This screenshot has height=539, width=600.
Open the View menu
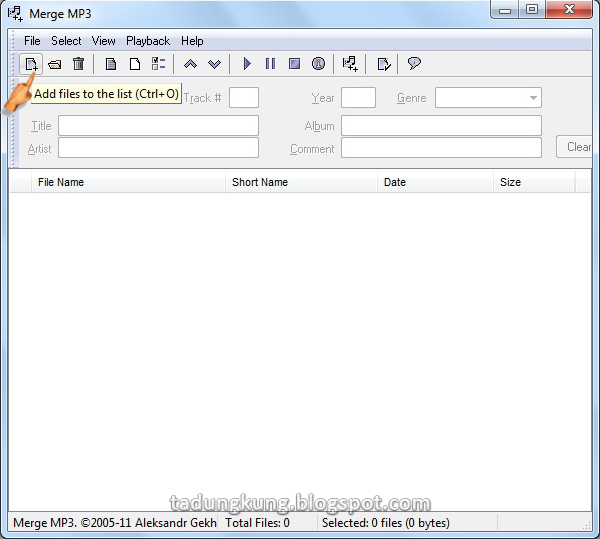tap(103, 41)
